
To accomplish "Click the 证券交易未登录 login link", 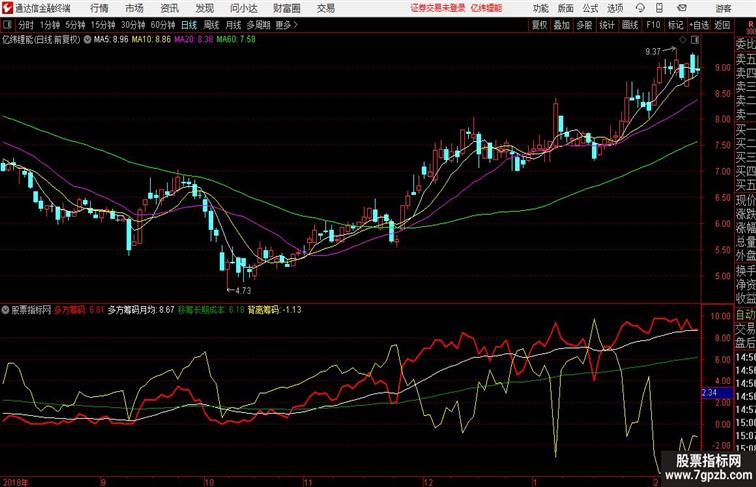I will coord(438,8).
